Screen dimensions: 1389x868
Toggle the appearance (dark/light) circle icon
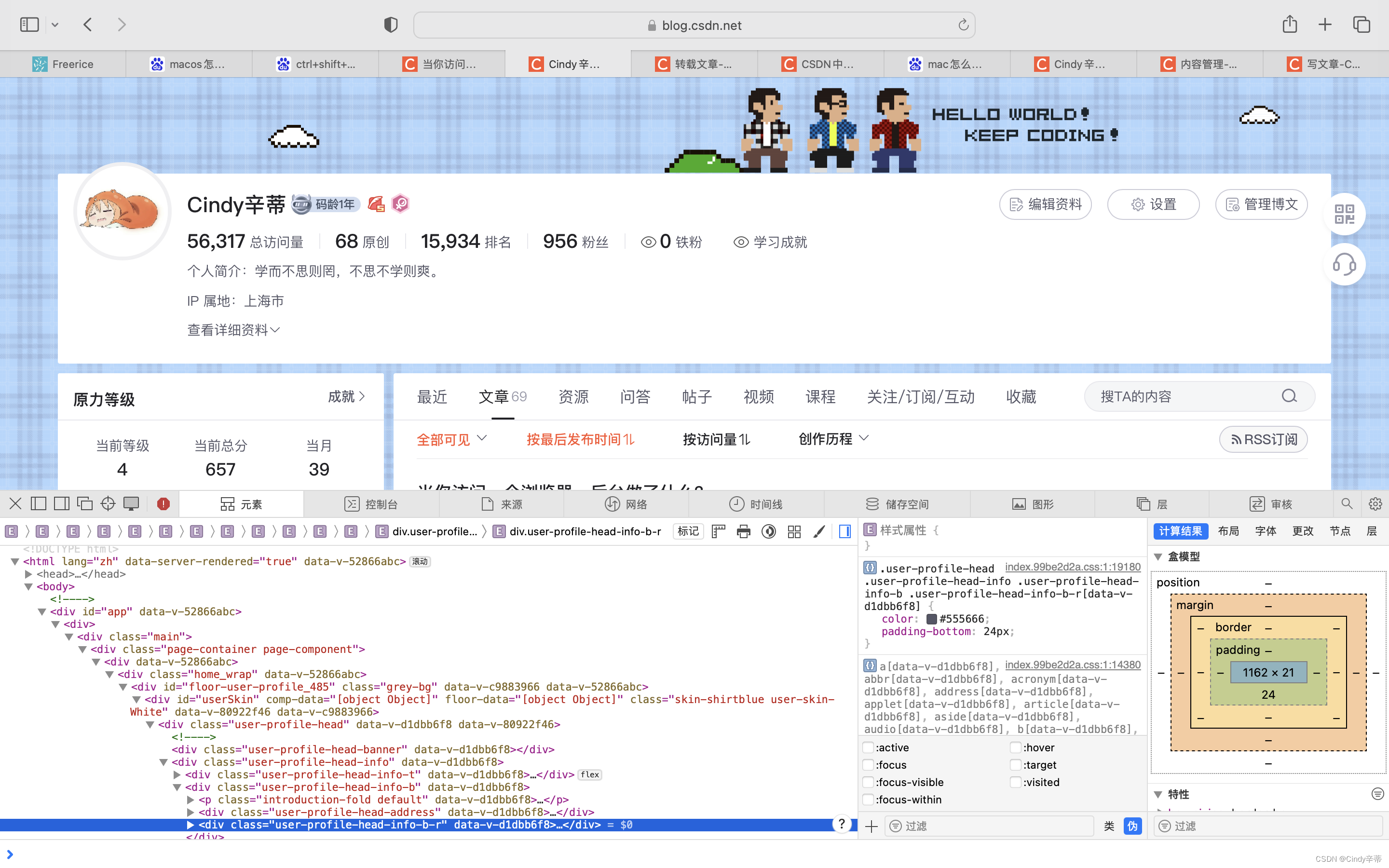pos(769,531)
